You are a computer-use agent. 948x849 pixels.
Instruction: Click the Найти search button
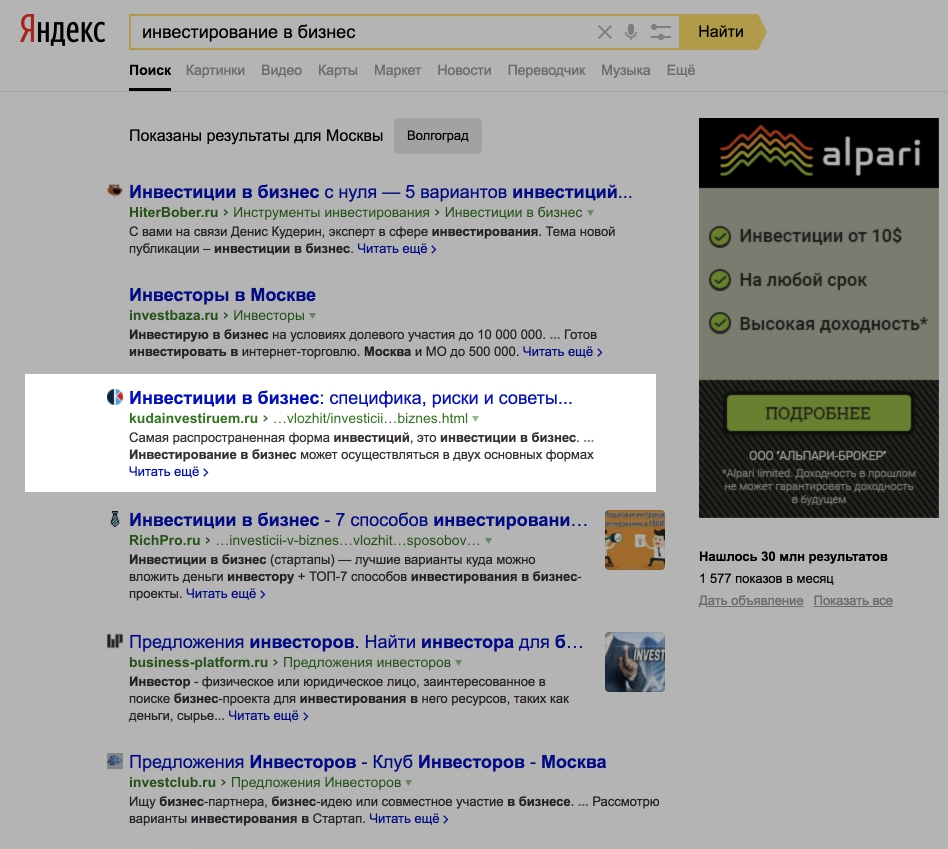pos(721,32)
